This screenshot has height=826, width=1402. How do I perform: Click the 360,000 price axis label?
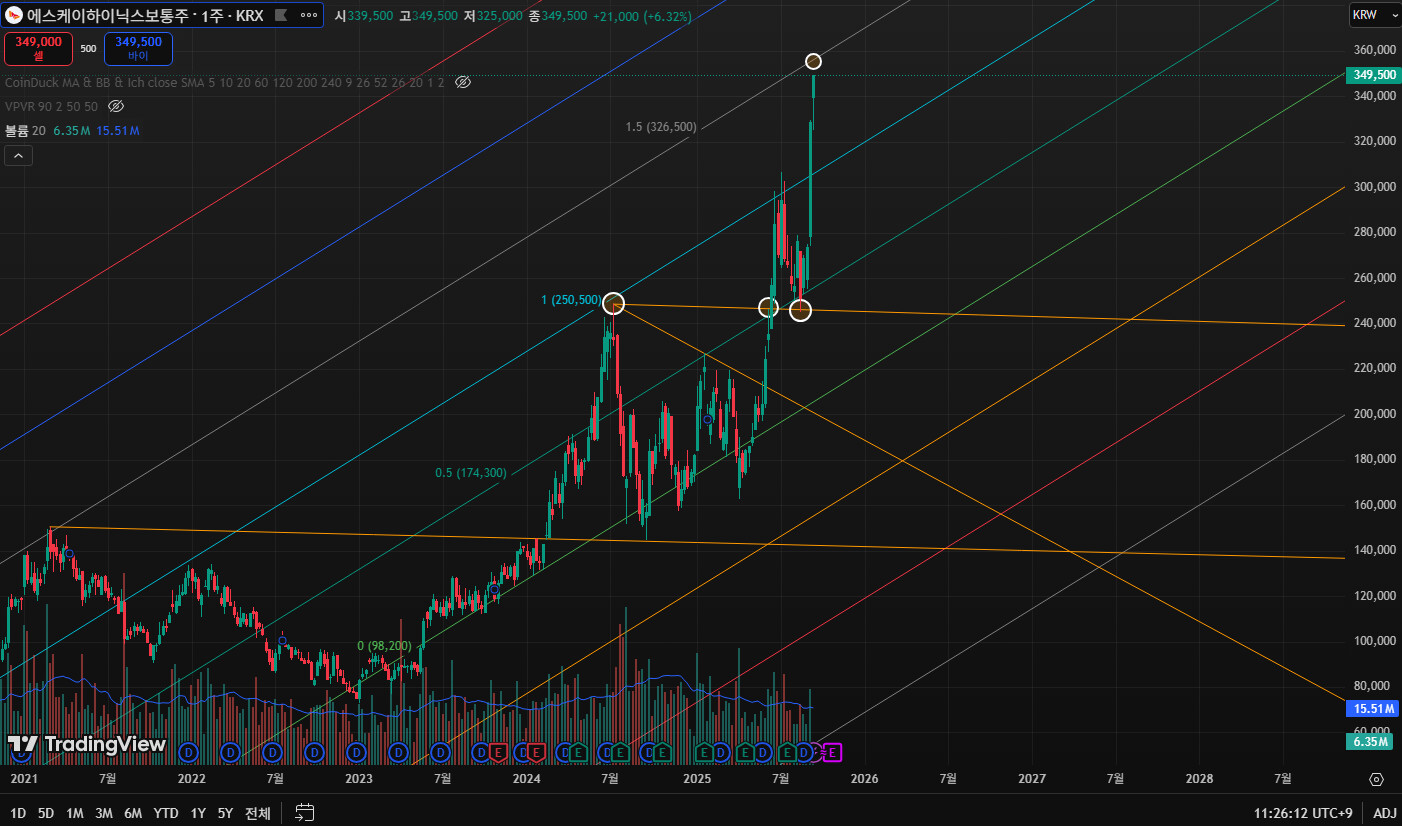[x=1374, y=50]
